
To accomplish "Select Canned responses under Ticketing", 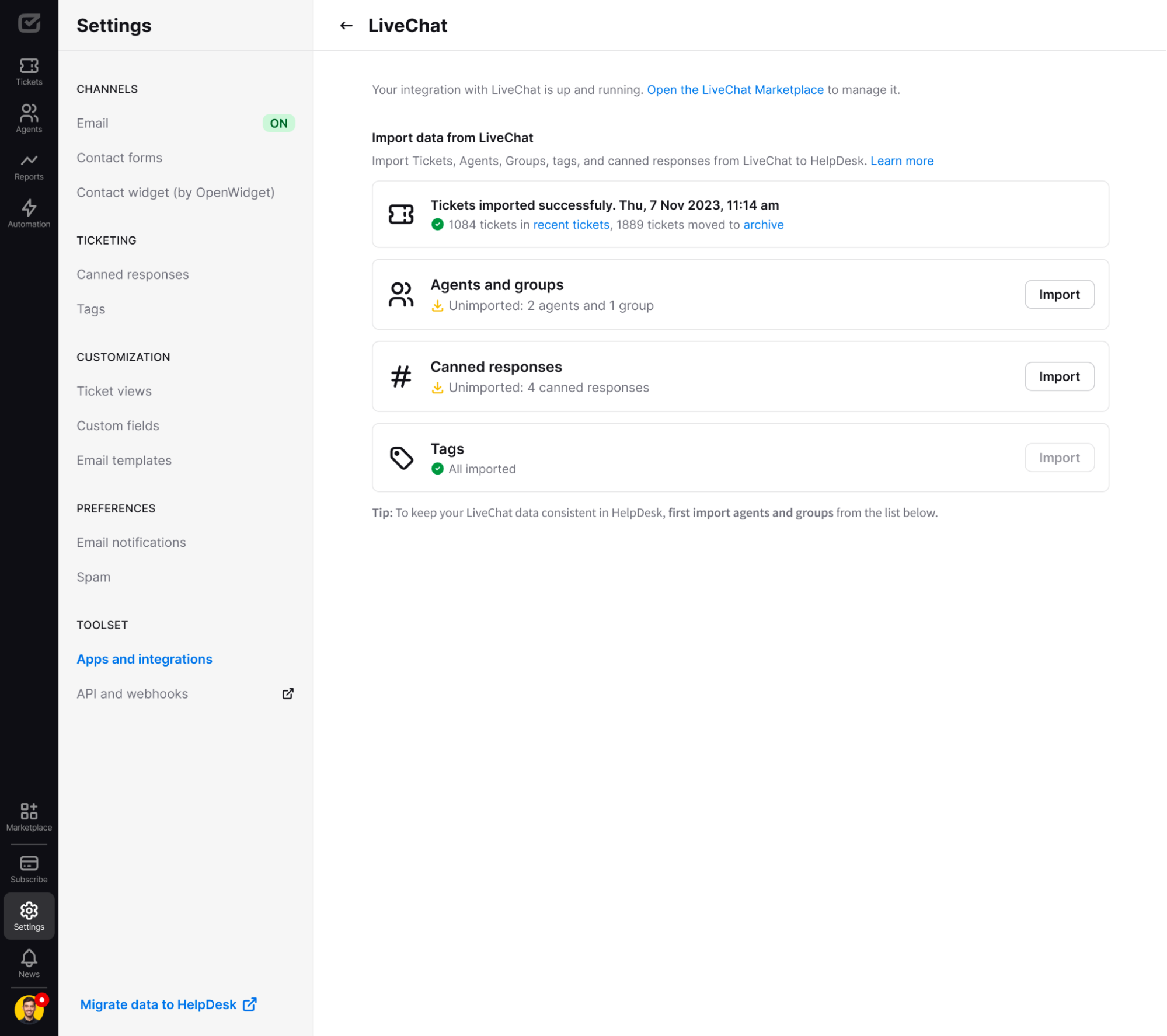I will [132, 274].
